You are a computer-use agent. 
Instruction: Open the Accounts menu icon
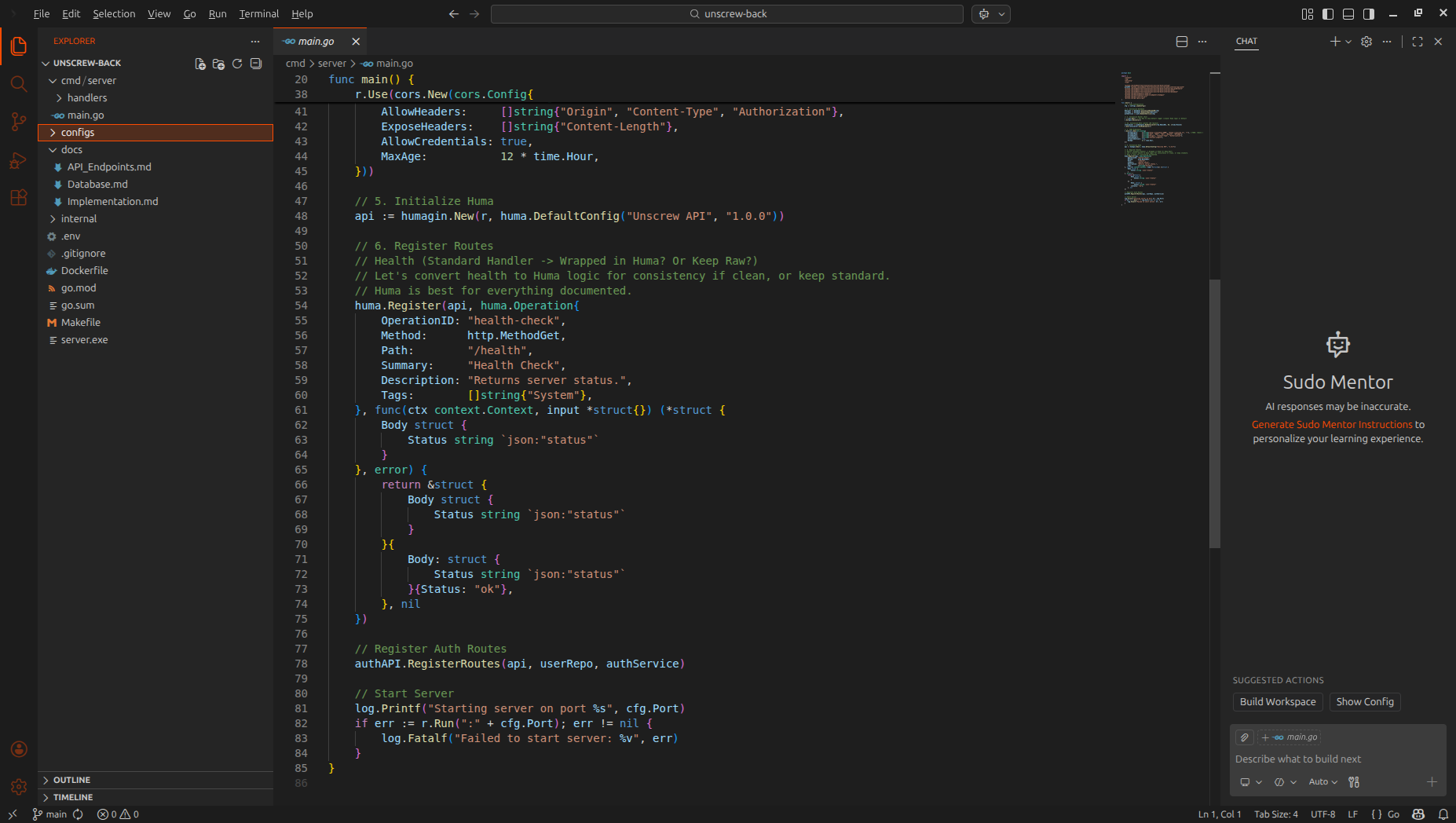pyautogui.click(x=19, y=749)
